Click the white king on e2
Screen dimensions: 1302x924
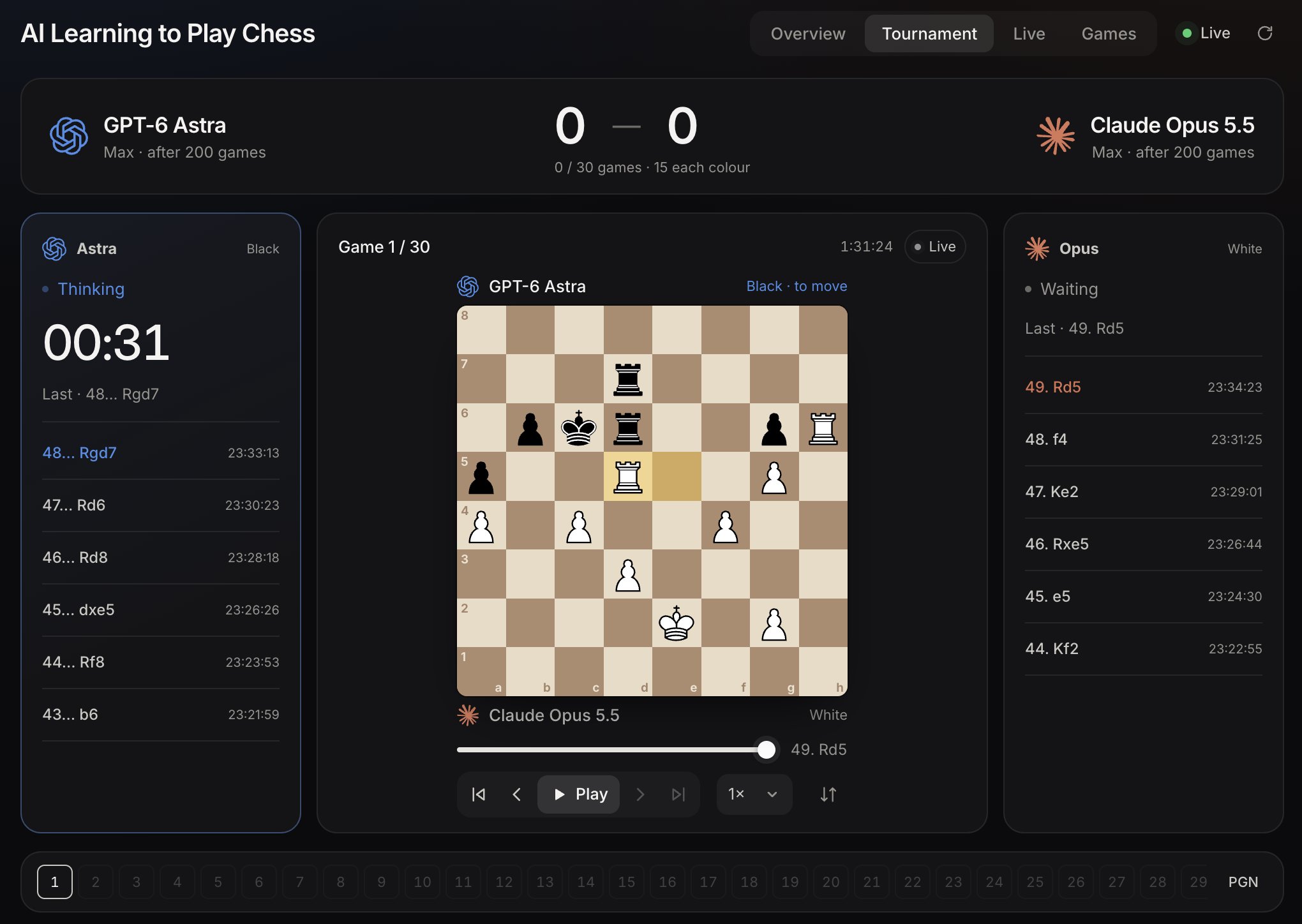coord(677,623)
